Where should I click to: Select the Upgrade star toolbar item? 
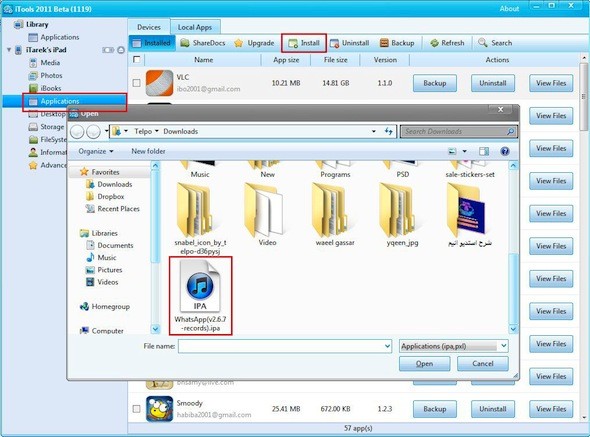(254, 43)
